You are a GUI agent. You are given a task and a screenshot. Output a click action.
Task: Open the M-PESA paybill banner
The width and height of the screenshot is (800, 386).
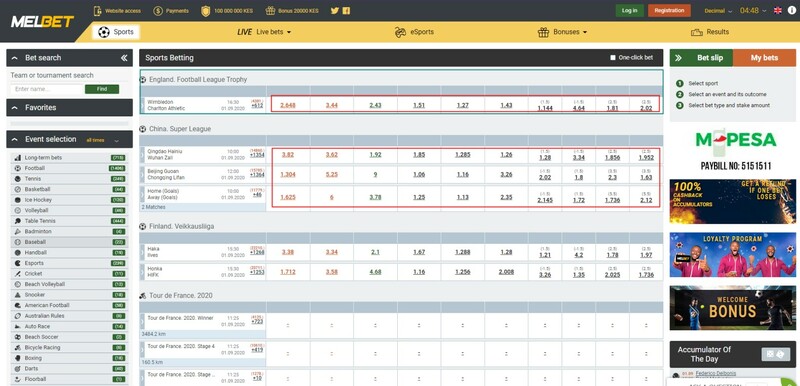pyautogui.click(x=733, y=149)
